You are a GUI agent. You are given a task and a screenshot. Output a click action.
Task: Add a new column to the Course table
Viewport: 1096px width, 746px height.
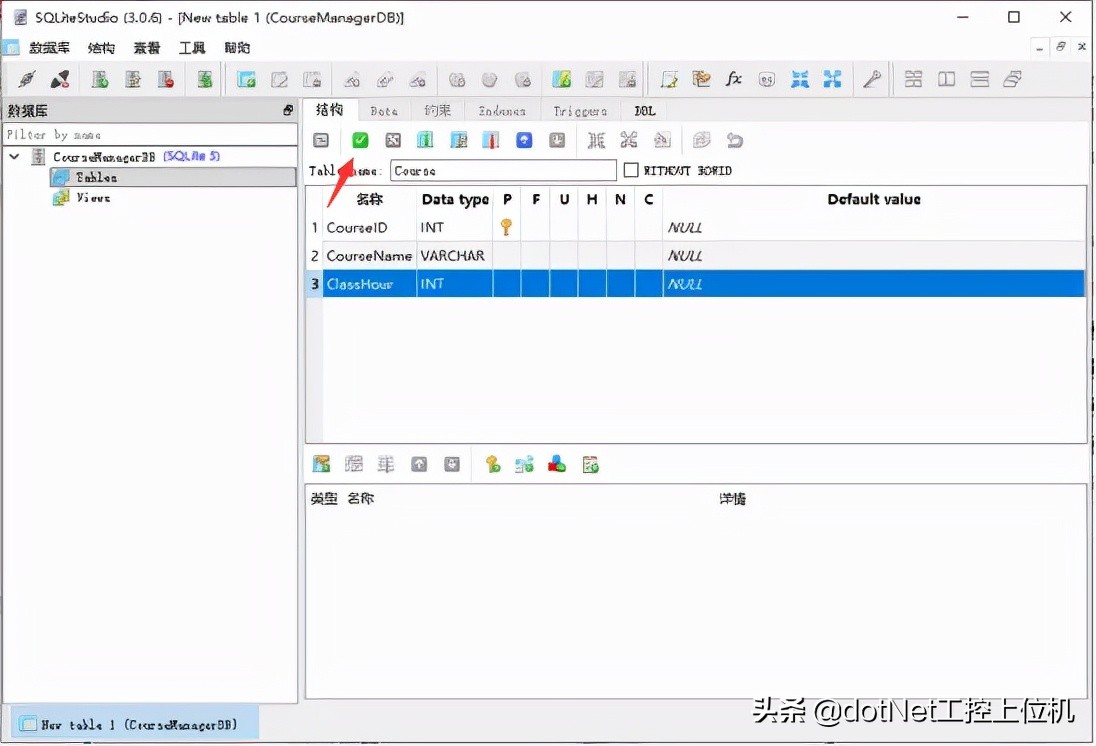pyautogui.click(x=424, y=140)
